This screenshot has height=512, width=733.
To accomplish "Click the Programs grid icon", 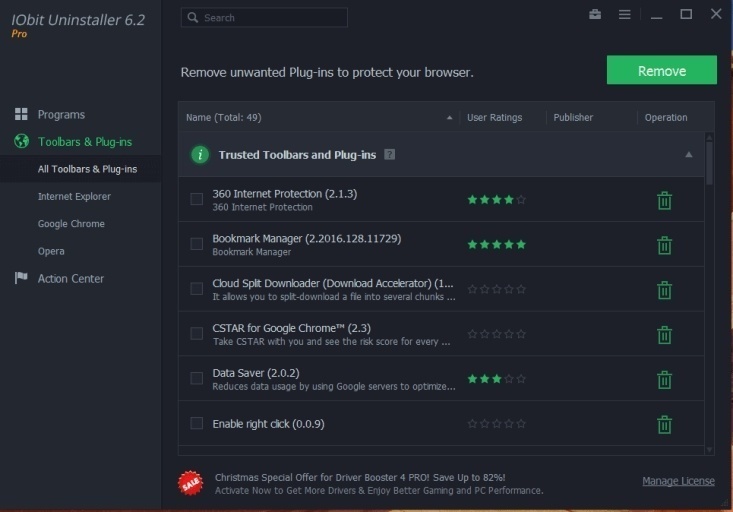I will pyautogui.click(x=21, y=114).
